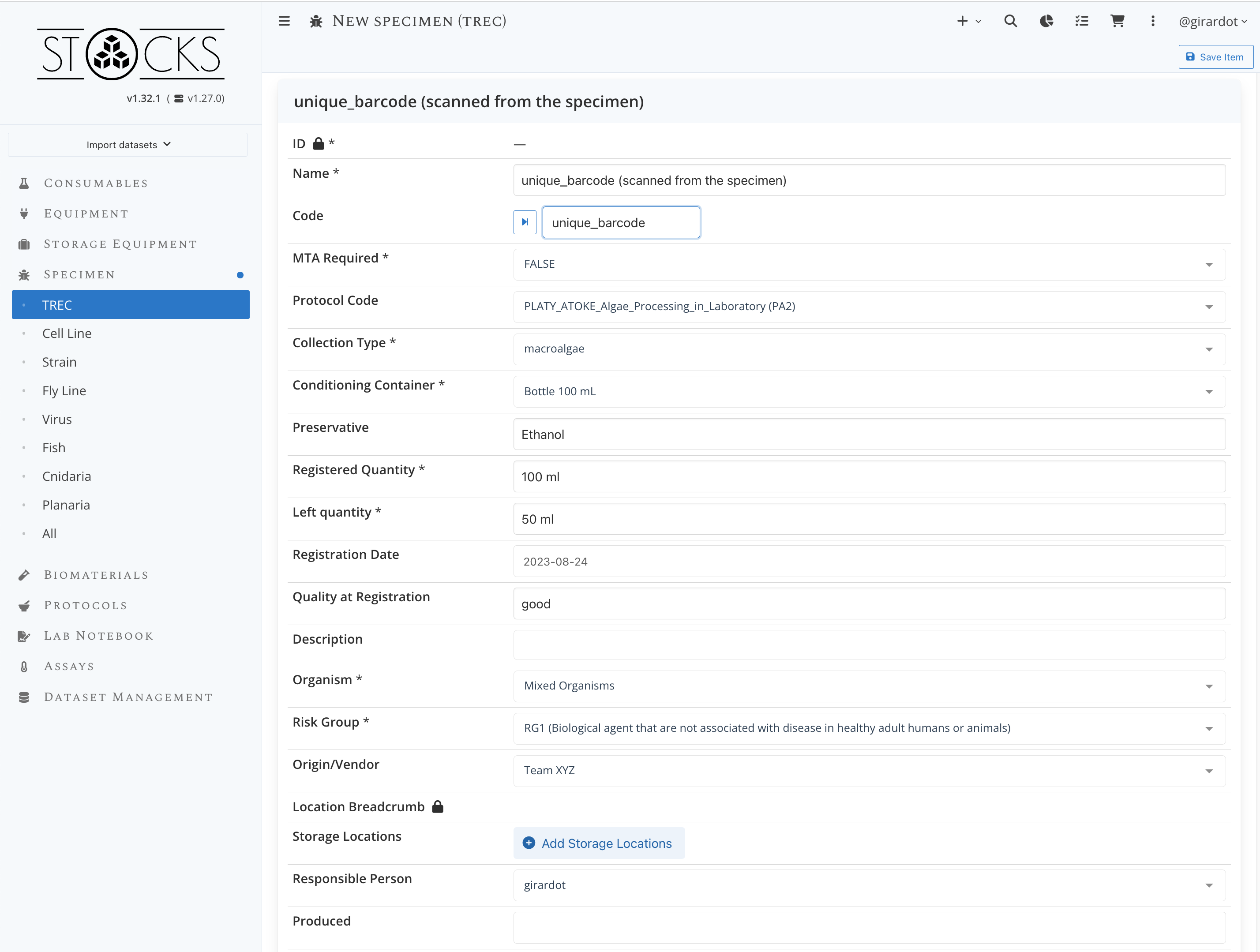Click the Preservative input field
The width and height of the screenshot is (1260, 952).
(x=869, y=434)
